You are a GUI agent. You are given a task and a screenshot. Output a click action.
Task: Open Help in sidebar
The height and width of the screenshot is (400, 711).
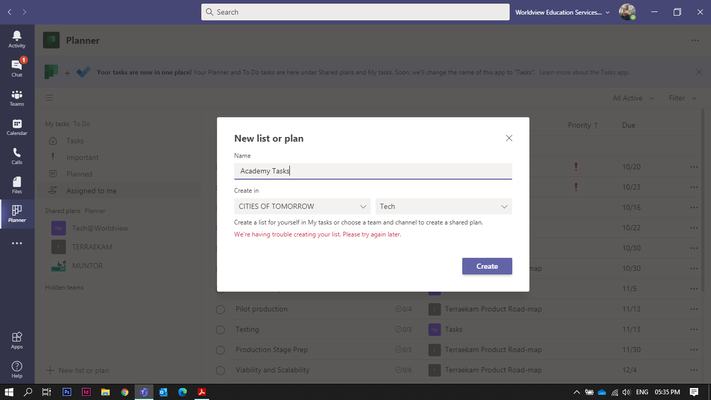point(17,369)
